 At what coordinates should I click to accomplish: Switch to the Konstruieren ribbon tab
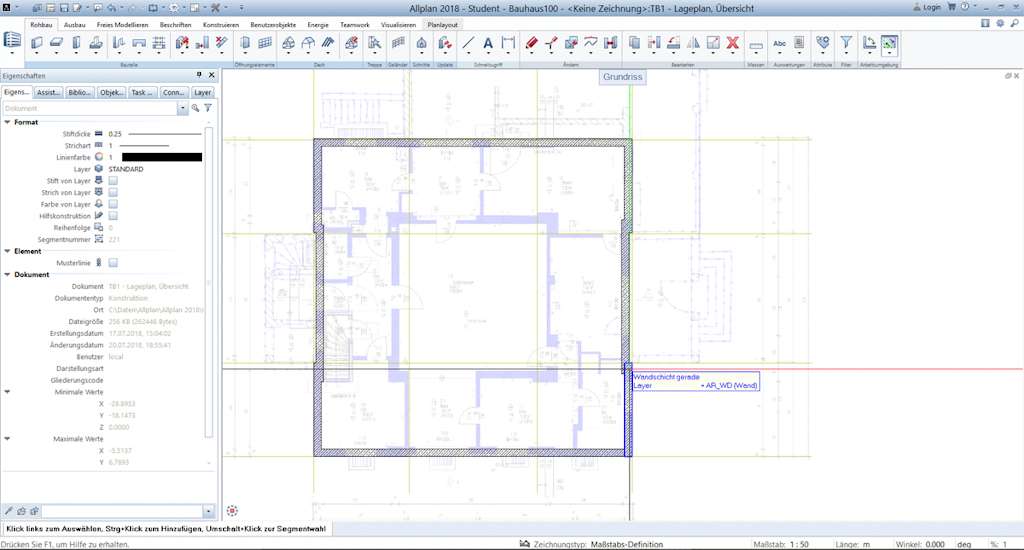[220, 23]
